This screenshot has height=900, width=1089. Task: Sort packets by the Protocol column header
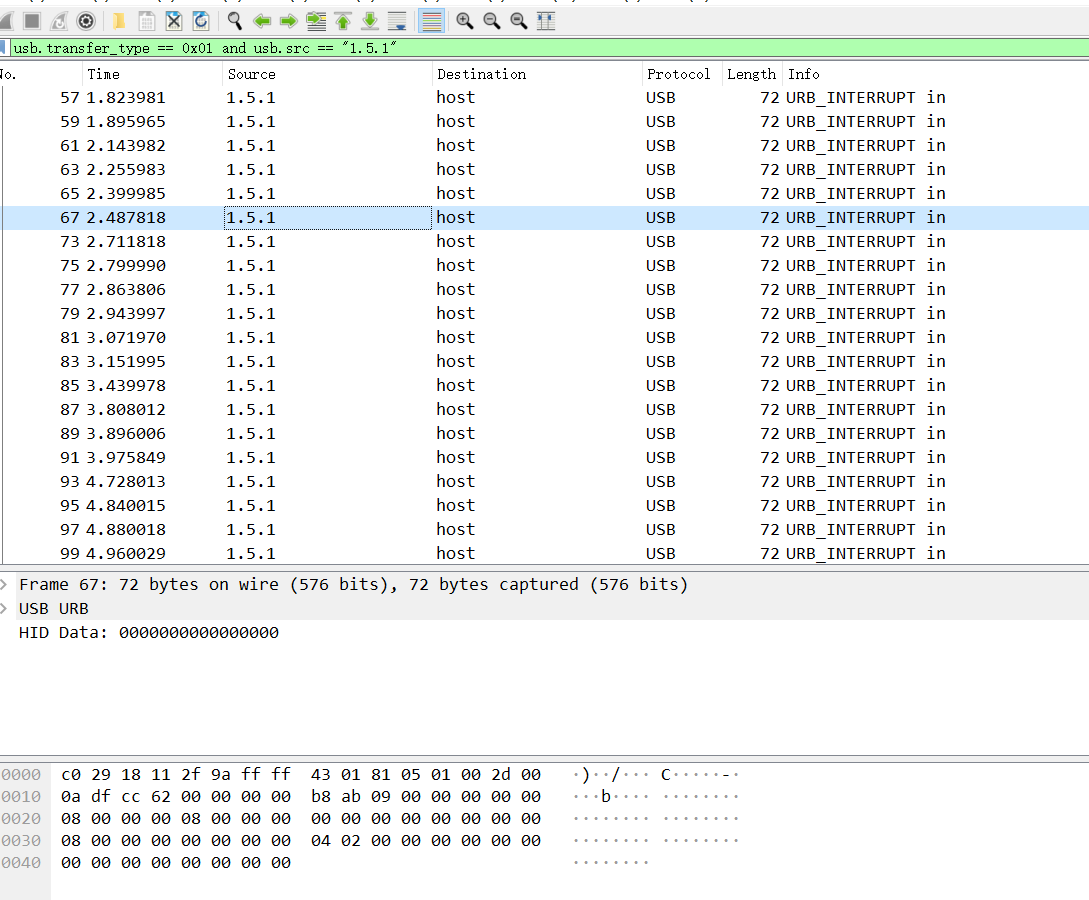pyautogui.click(x=678, y=74)
